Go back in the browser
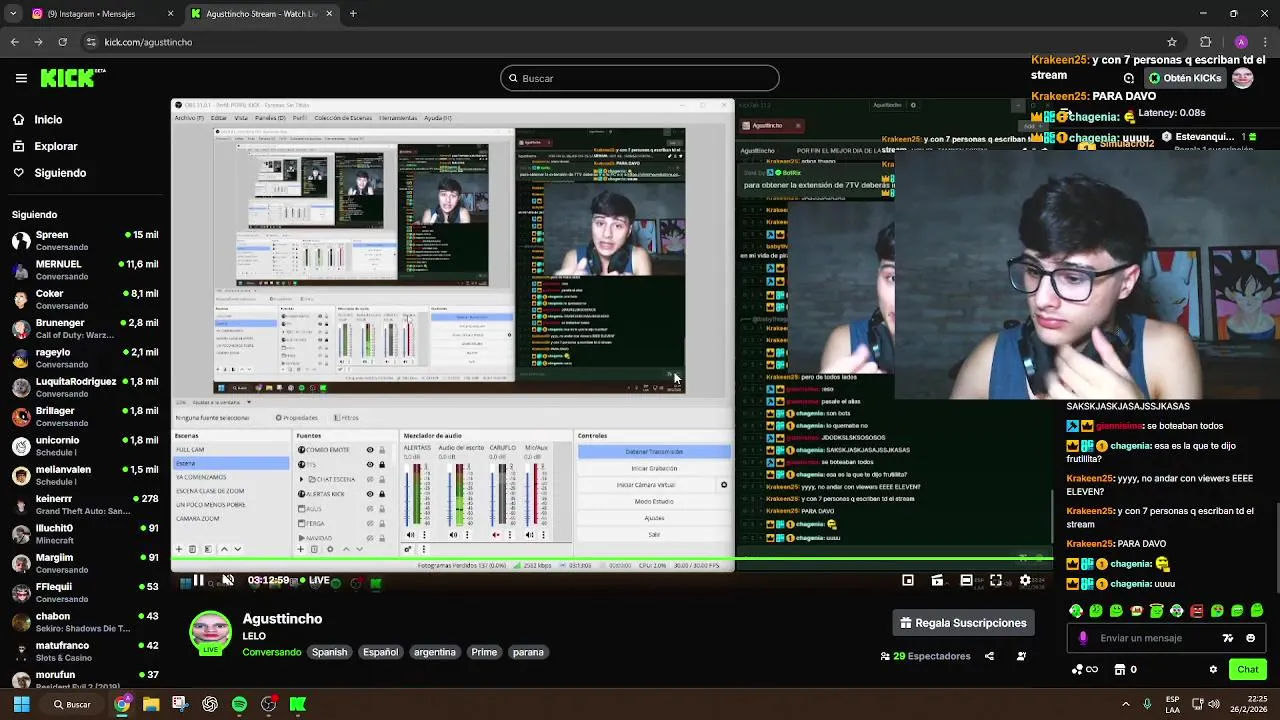The width and height of the screenshot is (1280, 720). [14, 42]
